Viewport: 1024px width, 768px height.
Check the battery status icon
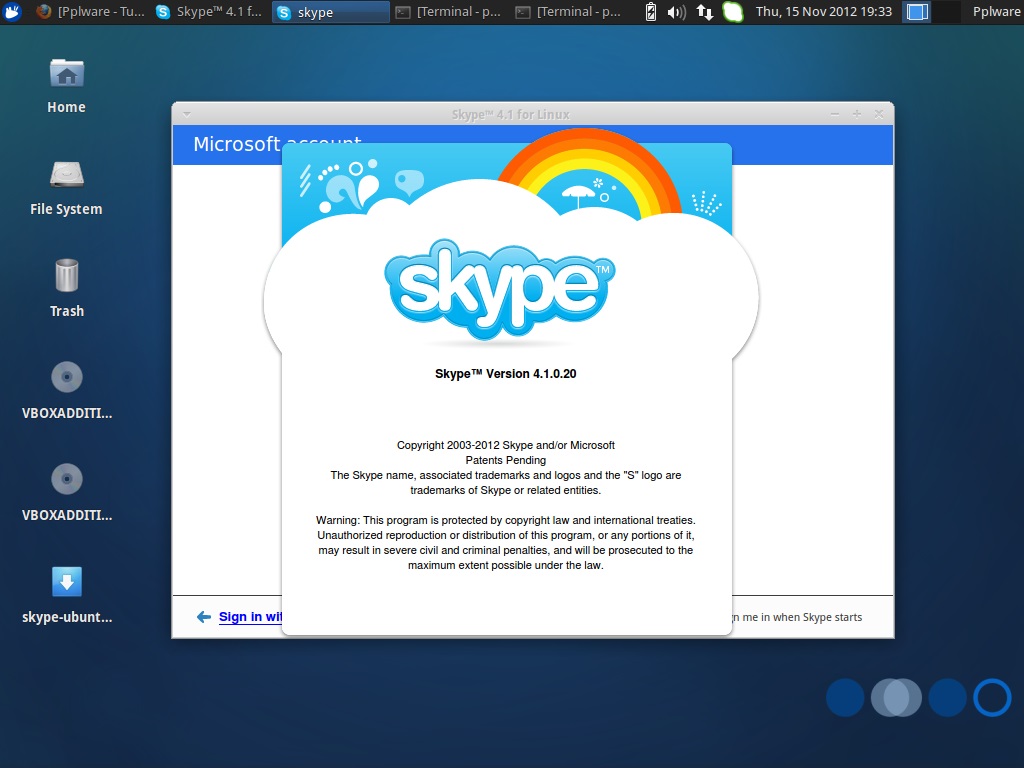650,12
